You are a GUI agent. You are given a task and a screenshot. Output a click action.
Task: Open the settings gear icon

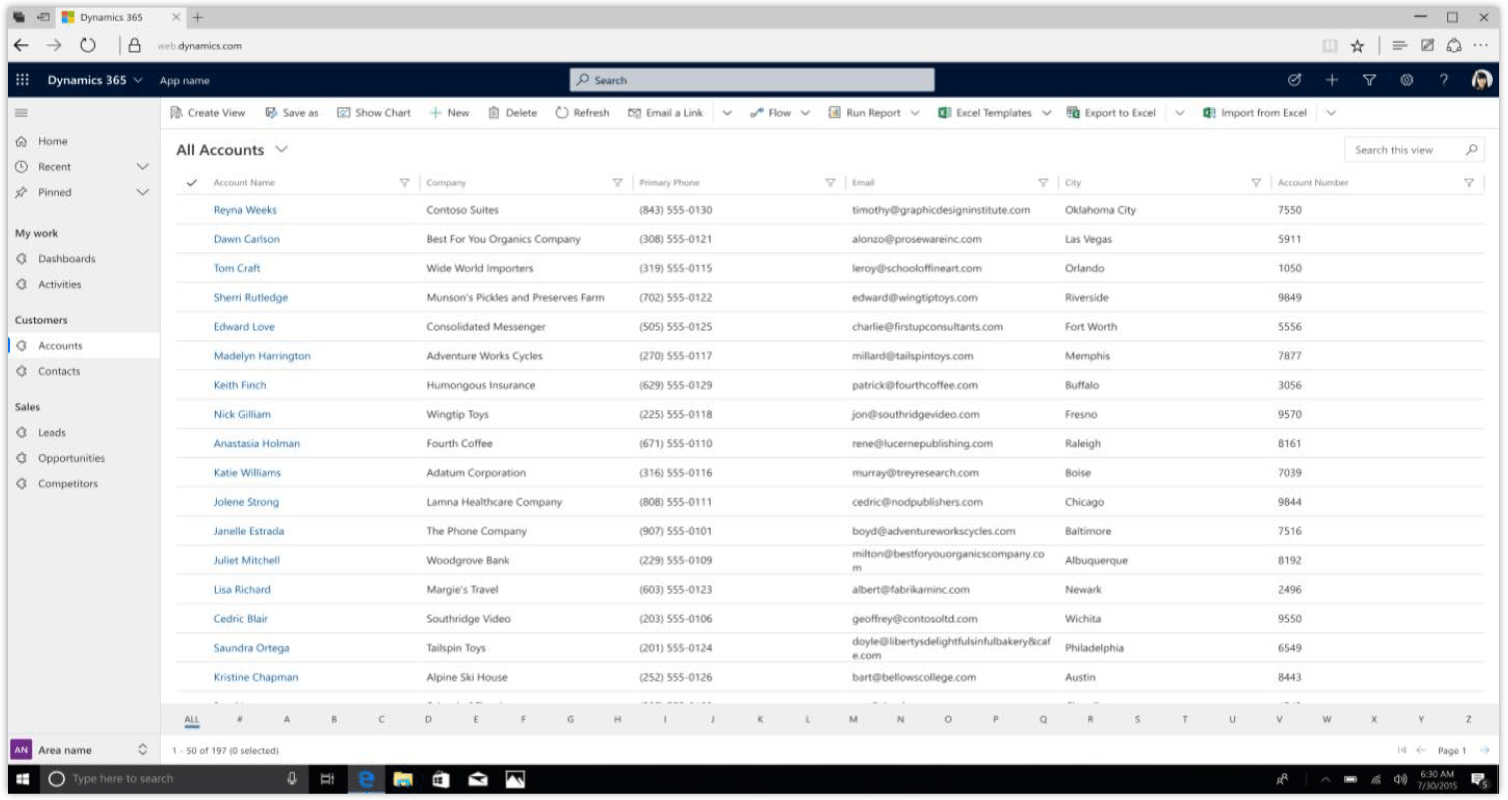click(1406, 80)
